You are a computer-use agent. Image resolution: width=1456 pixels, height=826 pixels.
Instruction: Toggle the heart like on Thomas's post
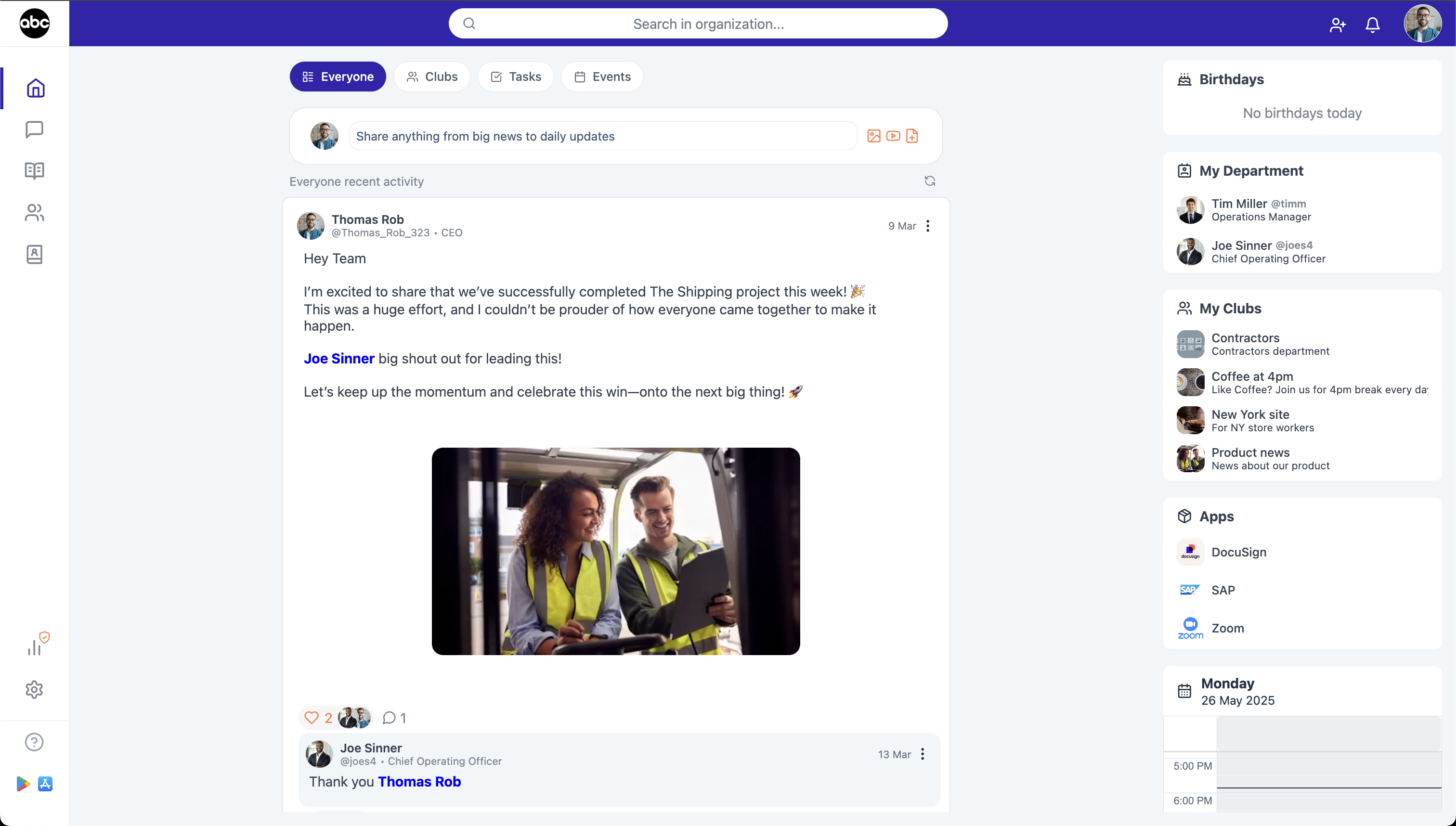[x=312, y=718]
